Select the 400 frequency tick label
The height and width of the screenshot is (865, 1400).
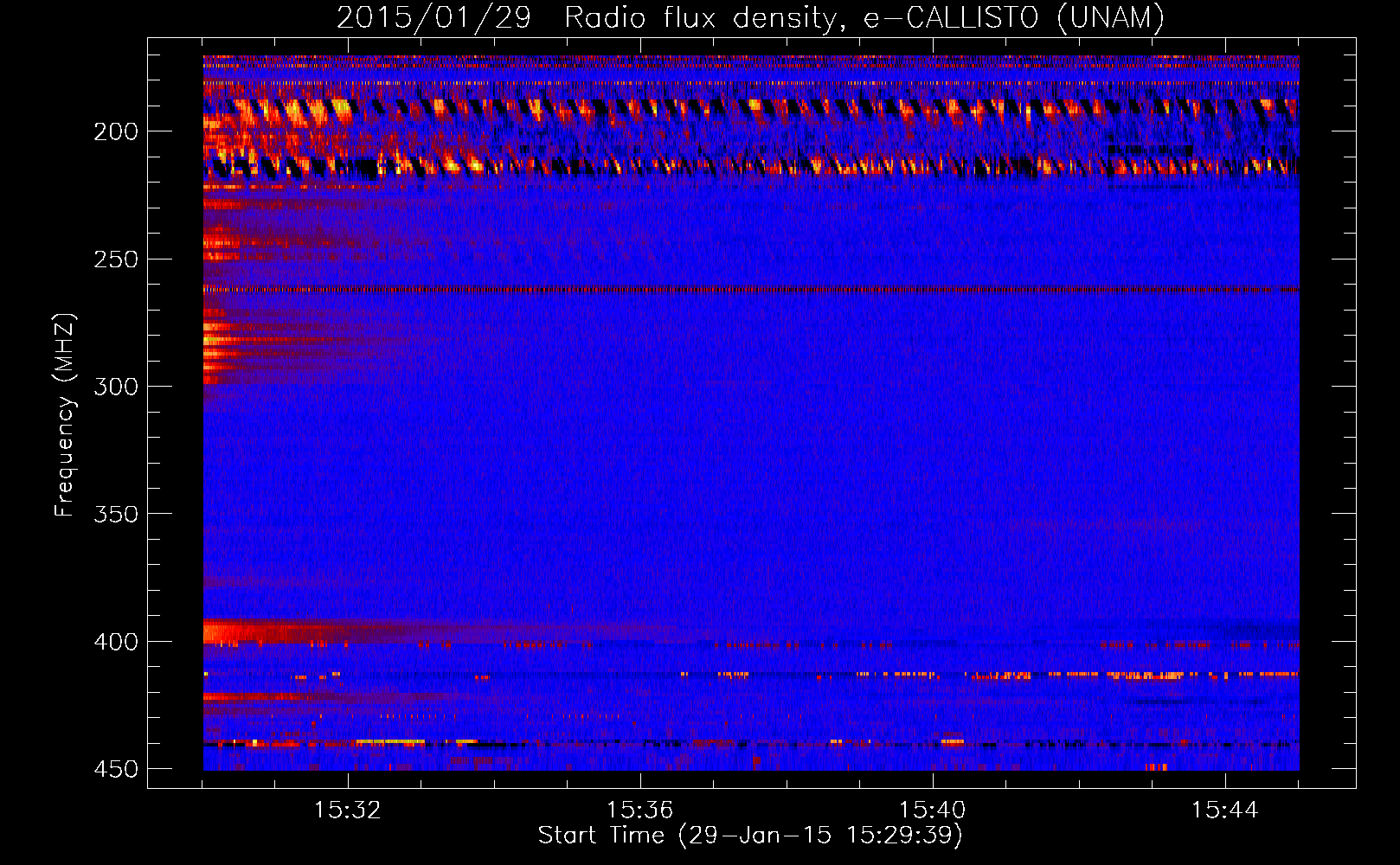pos(116,642)
